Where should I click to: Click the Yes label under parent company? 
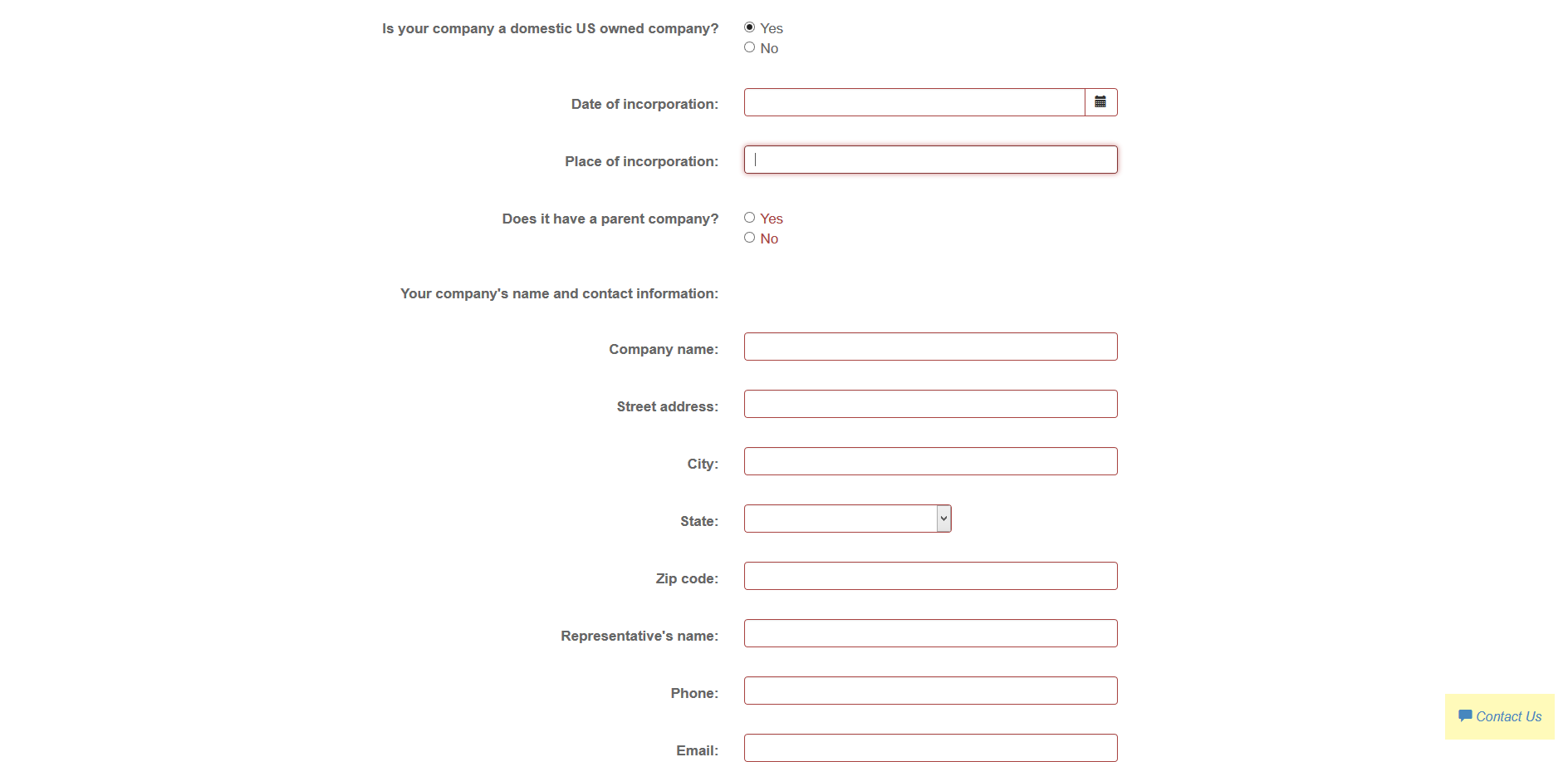pos(772,219)
